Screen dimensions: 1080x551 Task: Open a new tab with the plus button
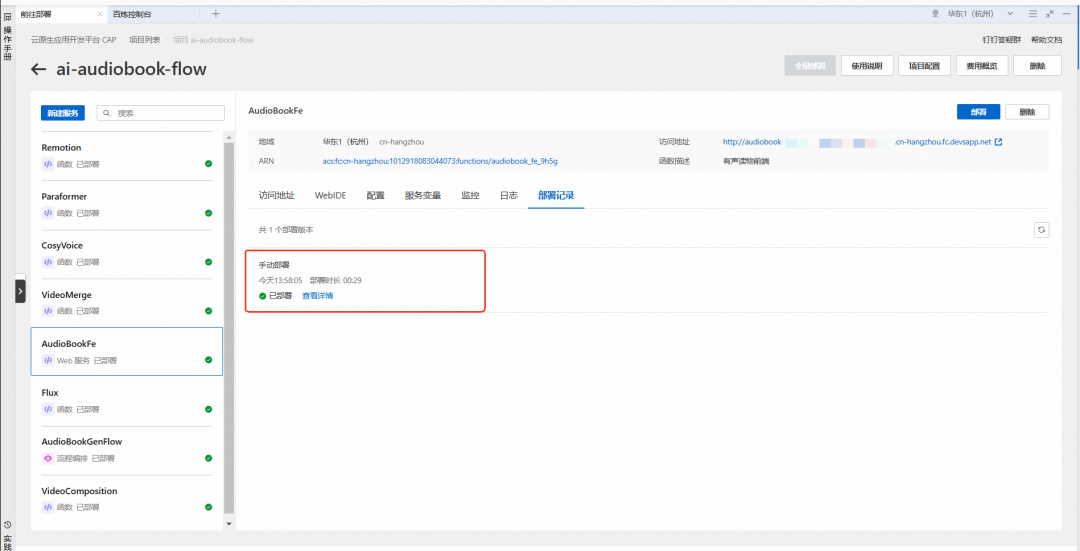pos(216,13)
